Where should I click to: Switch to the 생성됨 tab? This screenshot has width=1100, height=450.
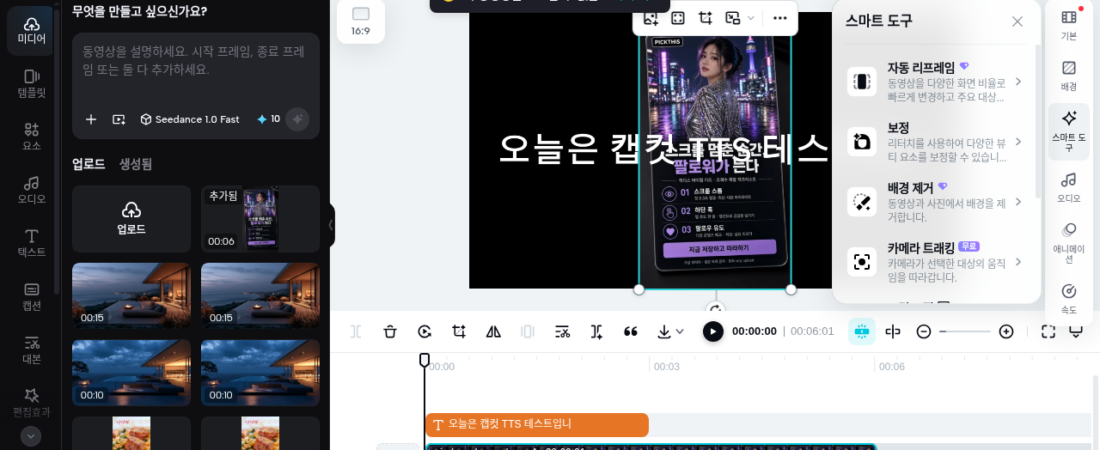coord(135,164)
